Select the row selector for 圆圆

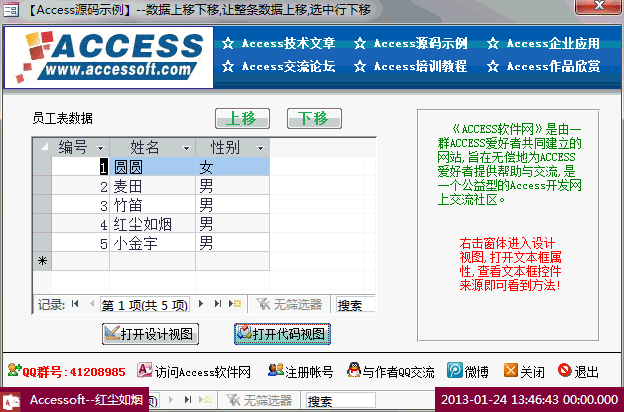coord(43,167)
